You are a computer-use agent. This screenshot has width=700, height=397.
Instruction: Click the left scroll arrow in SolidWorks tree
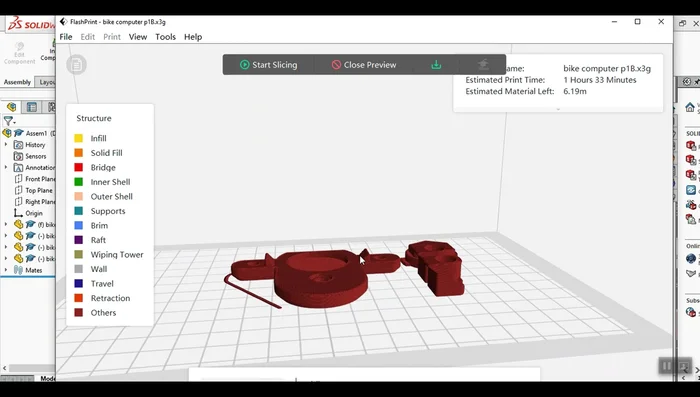coord(4,368)
